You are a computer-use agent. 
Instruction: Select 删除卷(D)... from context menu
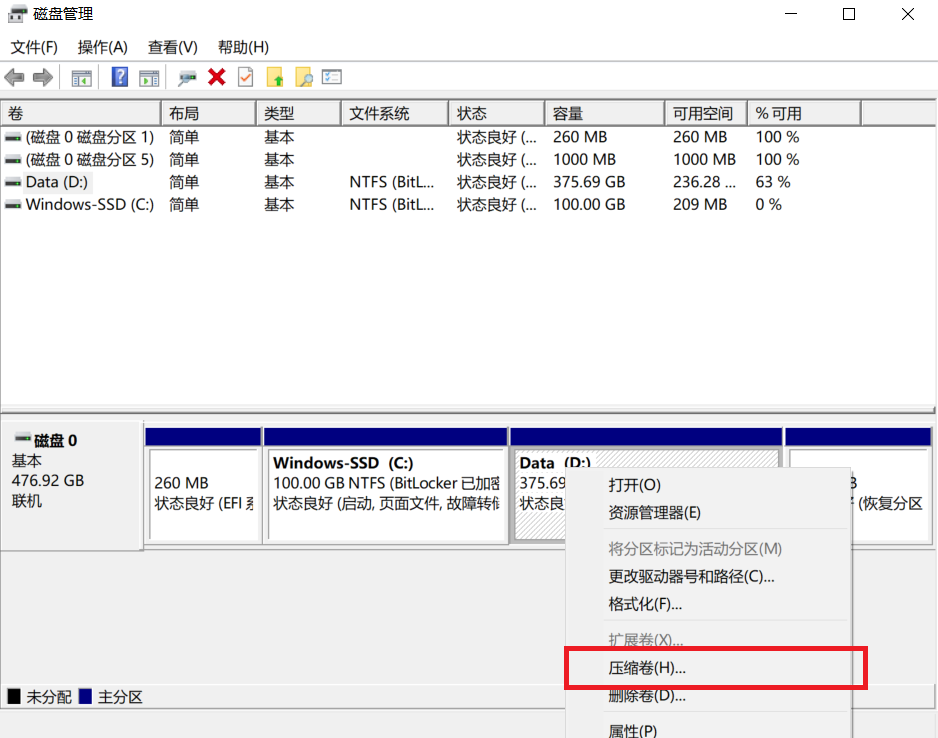point(647,696)
